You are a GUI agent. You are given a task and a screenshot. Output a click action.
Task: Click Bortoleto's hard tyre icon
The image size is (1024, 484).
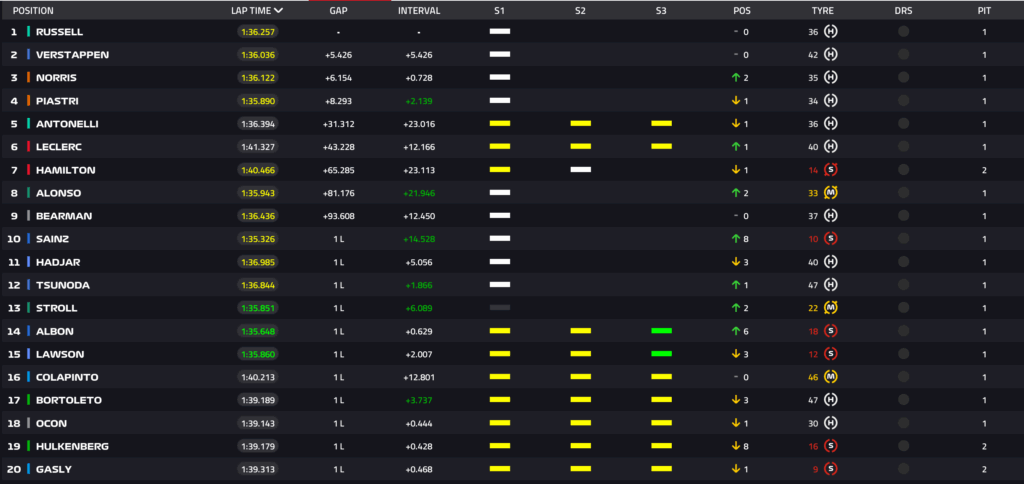point(831,400)
